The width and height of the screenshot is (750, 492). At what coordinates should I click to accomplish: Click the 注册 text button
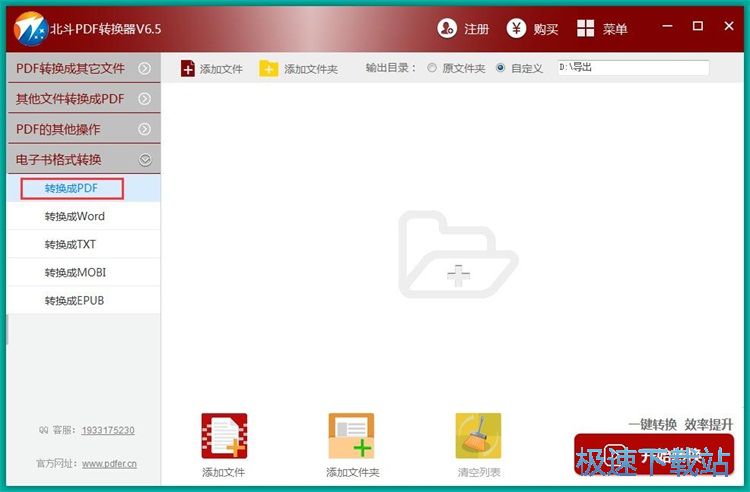click(476, 29)
